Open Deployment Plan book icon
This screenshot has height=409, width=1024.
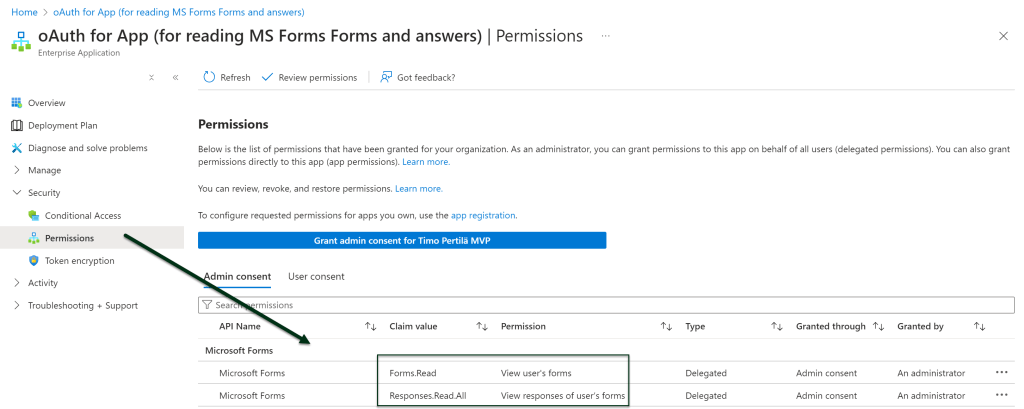click(x=17, y=125)
